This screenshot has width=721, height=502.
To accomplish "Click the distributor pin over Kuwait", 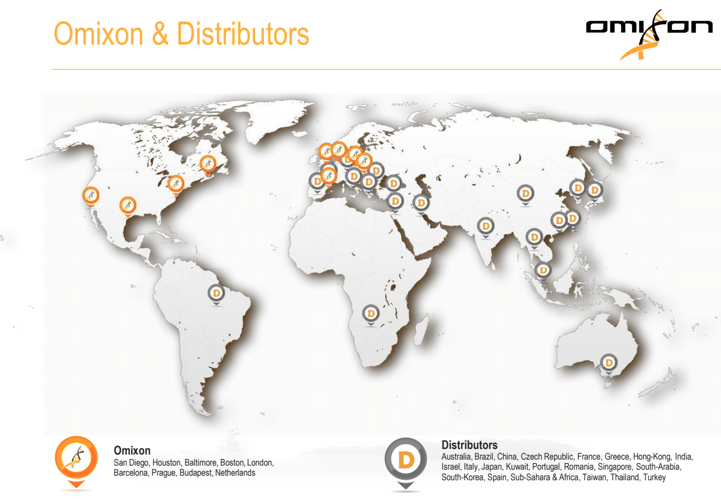I will click(x=421, y=204).
